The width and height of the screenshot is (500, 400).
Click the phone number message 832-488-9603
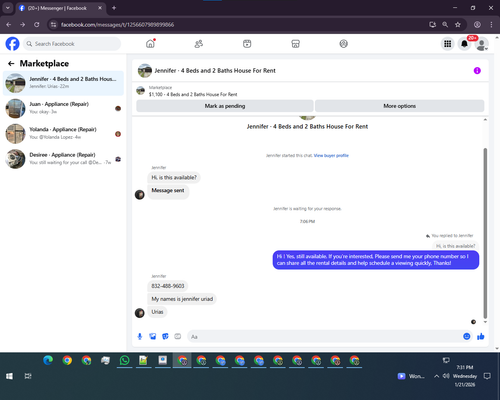(x=168, y=286)
